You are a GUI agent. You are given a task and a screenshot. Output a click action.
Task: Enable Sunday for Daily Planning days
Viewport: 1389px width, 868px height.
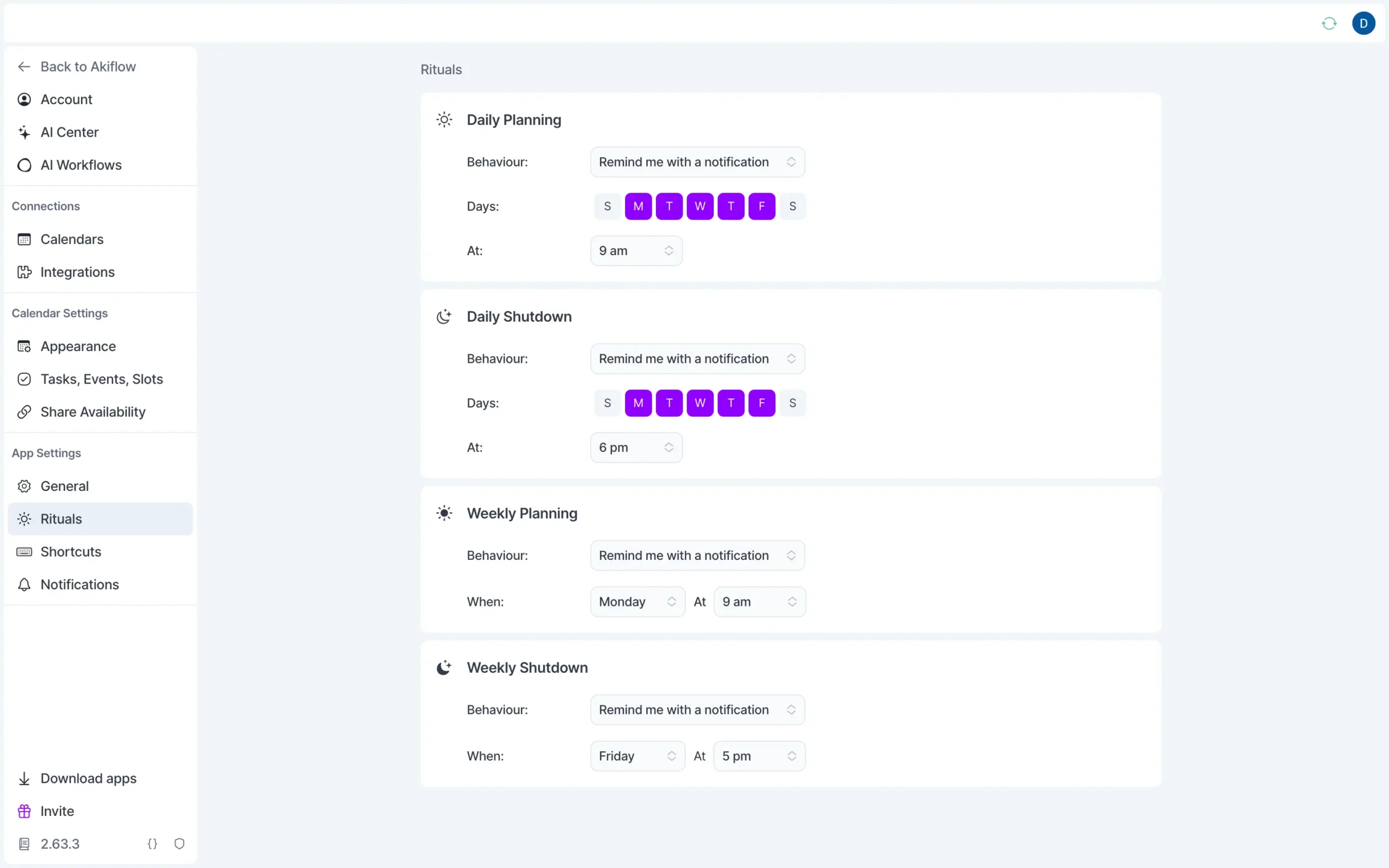(x=607, y=206)
